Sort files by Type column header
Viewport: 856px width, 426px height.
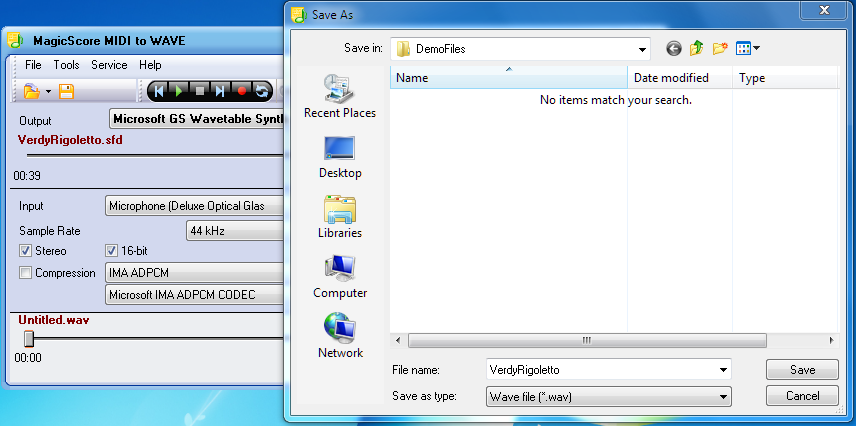tap(785, 78)
